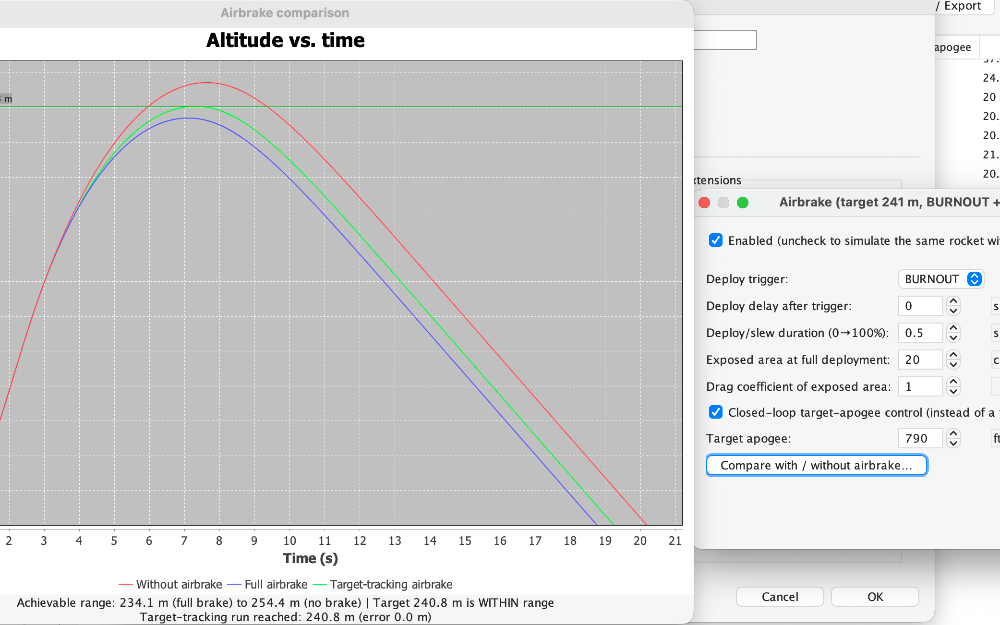Adjust the Drag coefficient stepper arrows
Viewport: 1000px width, 625px height.
pyautogui.click(x=953, y=386)
